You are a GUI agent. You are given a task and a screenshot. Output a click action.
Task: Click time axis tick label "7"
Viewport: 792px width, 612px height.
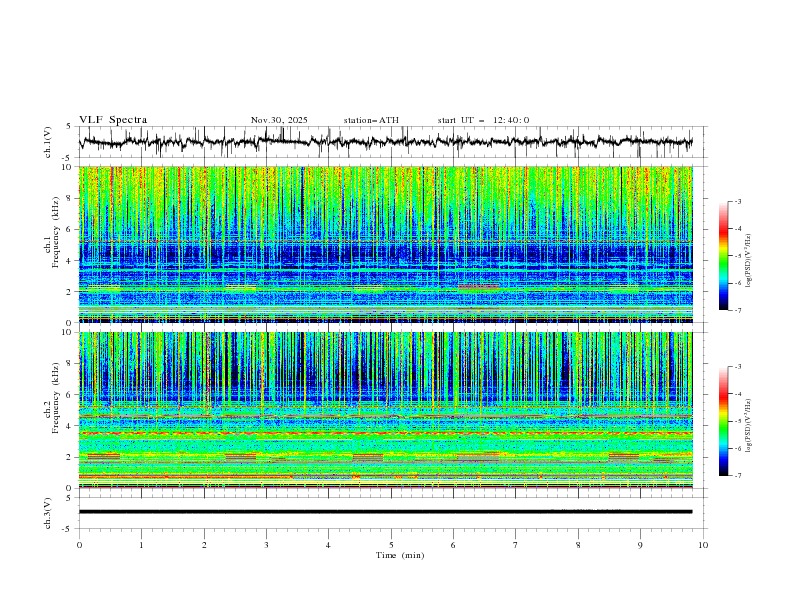click(x=516, y=545)
